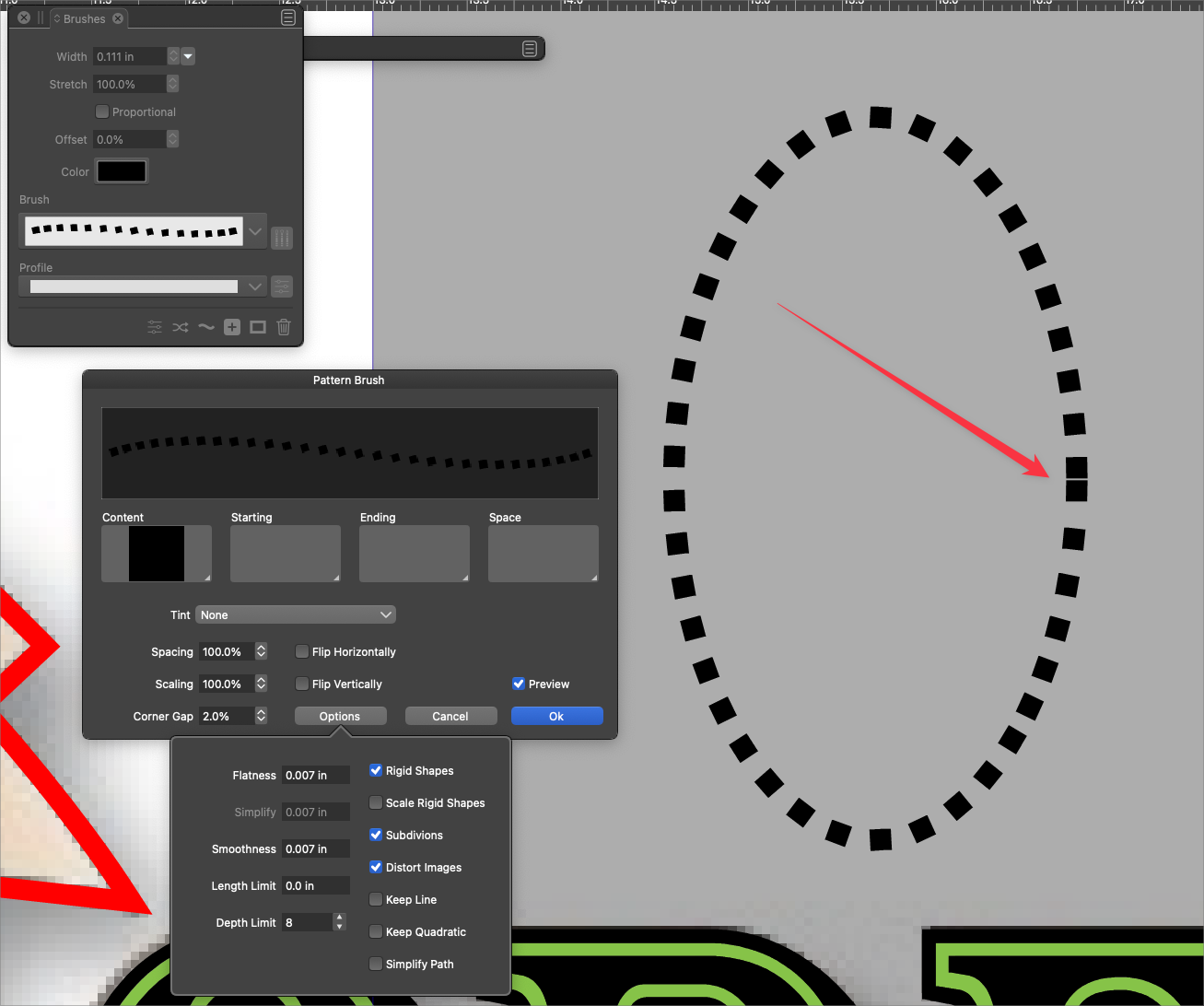
Task: Open hamburger menu on the floating bar
Action: [x=530, y=49]
